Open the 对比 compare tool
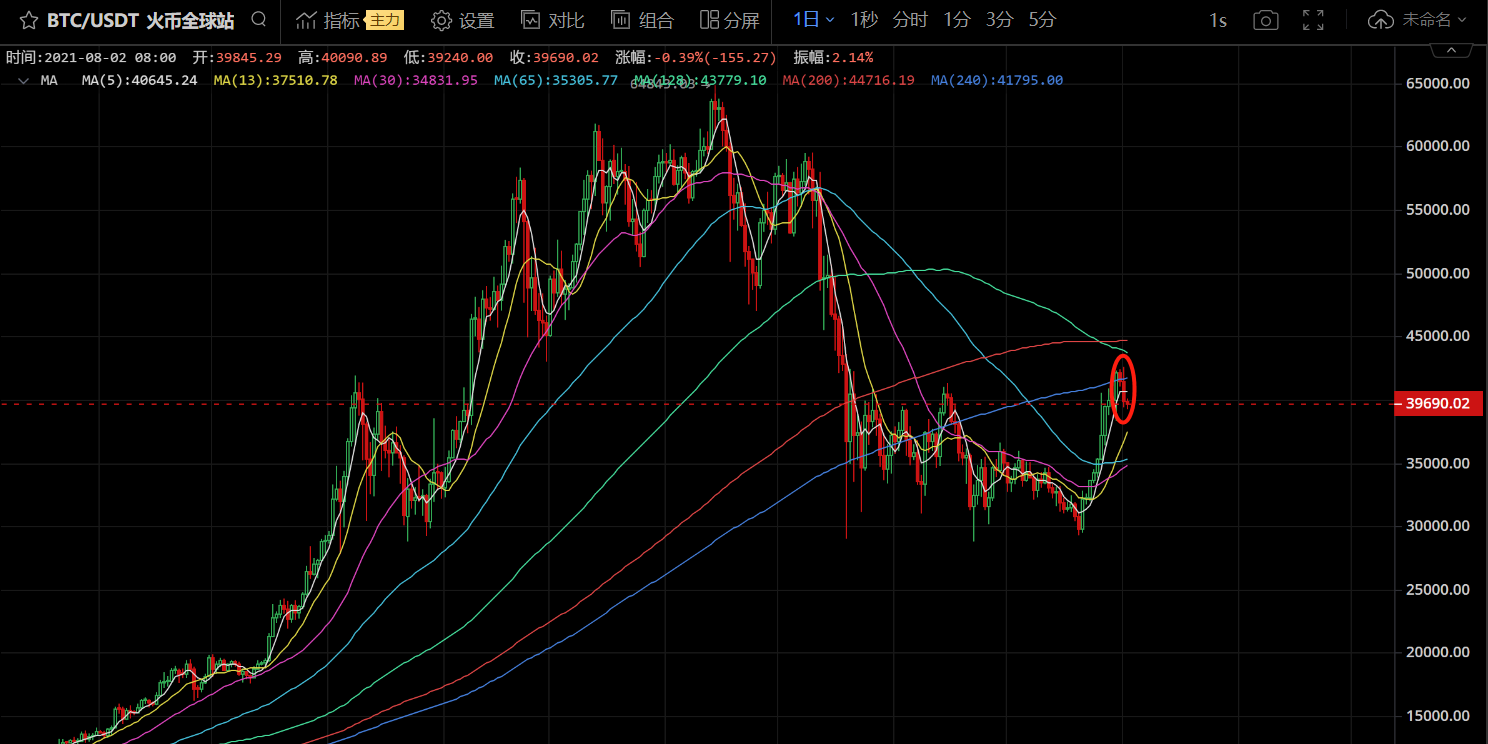The width and height of the screenshot is (1488, 744). point(553,20)
